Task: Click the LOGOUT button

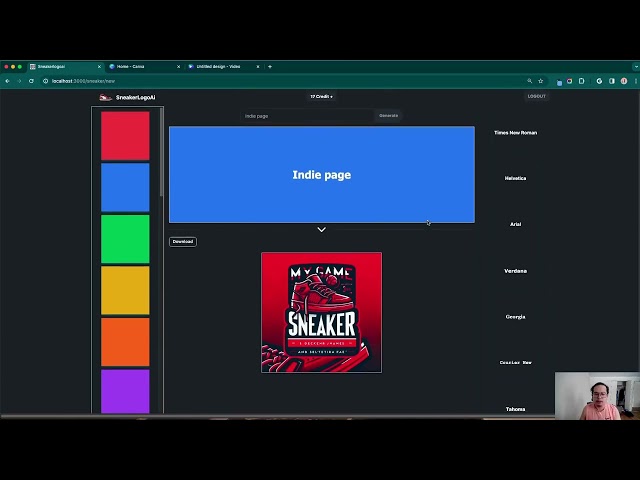Action: point(536,96)
